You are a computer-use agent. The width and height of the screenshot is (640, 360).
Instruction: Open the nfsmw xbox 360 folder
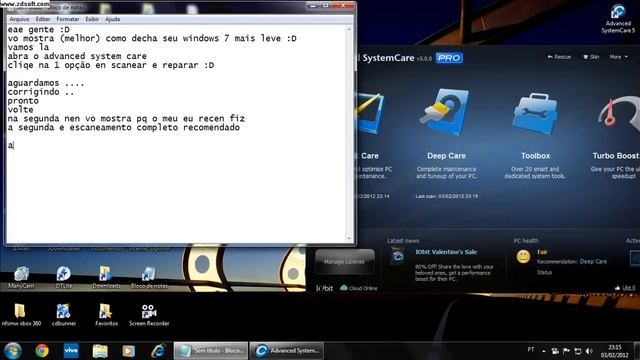[x=21, y=315]
